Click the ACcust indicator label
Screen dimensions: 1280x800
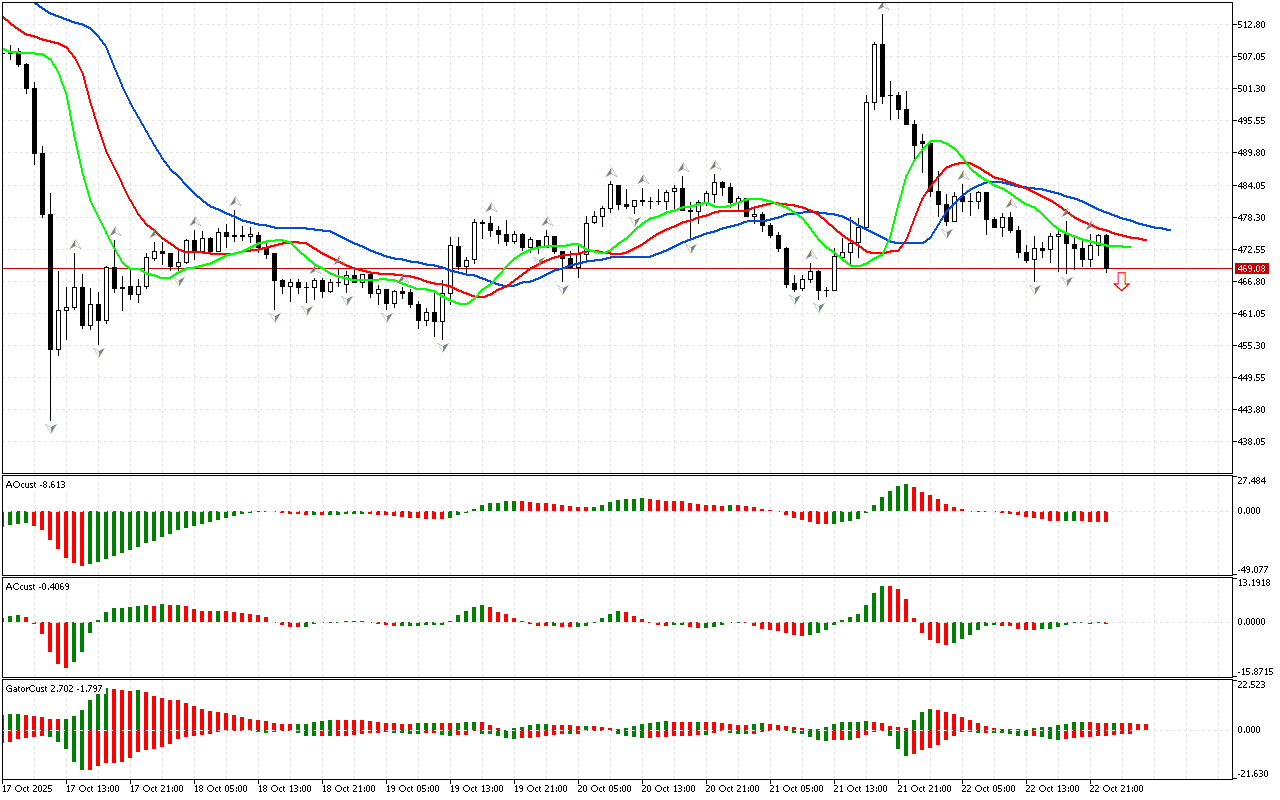(36, 586)
